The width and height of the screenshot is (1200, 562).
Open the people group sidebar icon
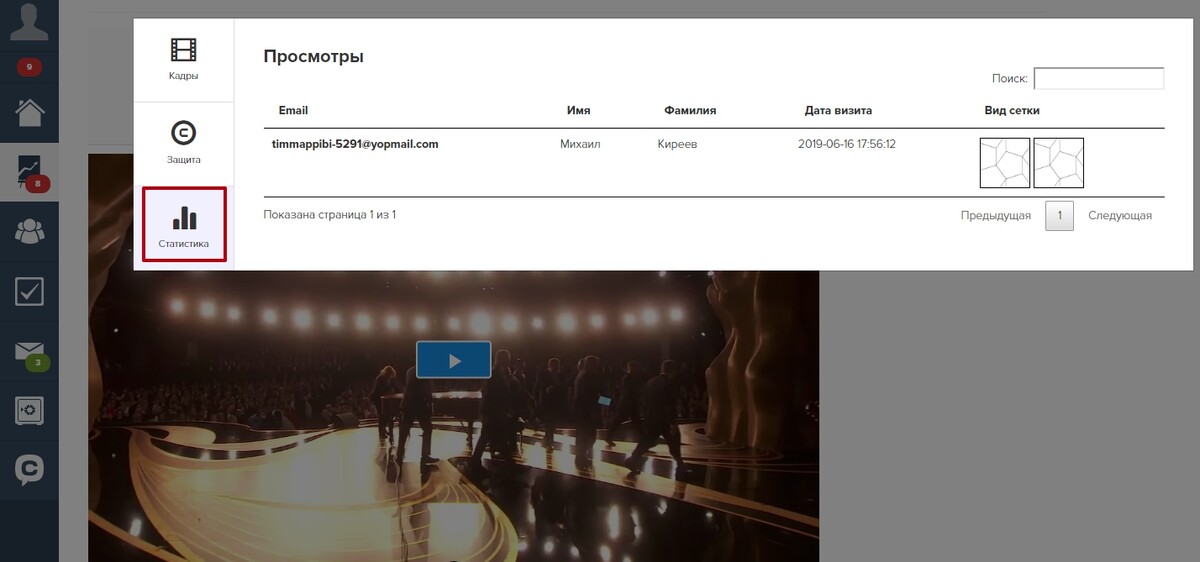[29, 232]
